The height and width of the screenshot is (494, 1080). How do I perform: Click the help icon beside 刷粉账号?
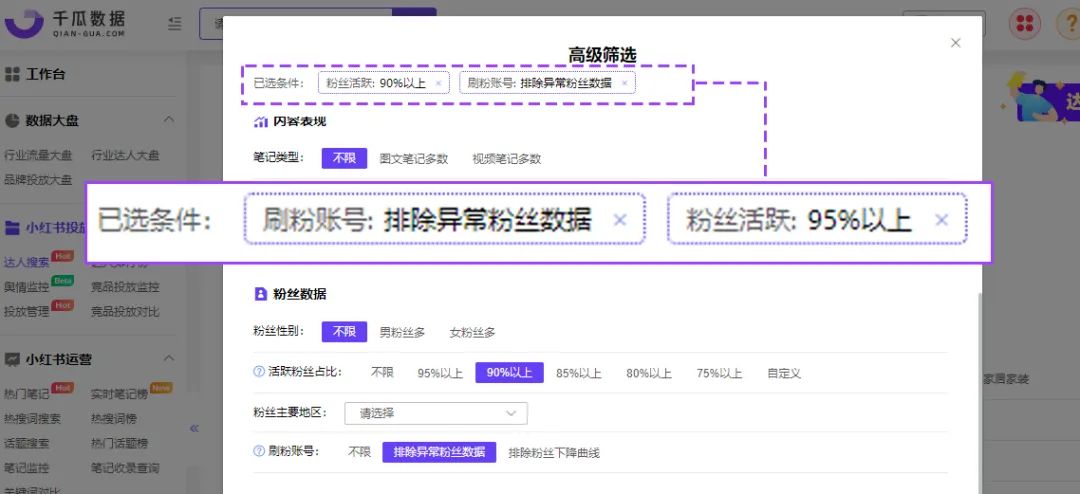coord(259,451)
